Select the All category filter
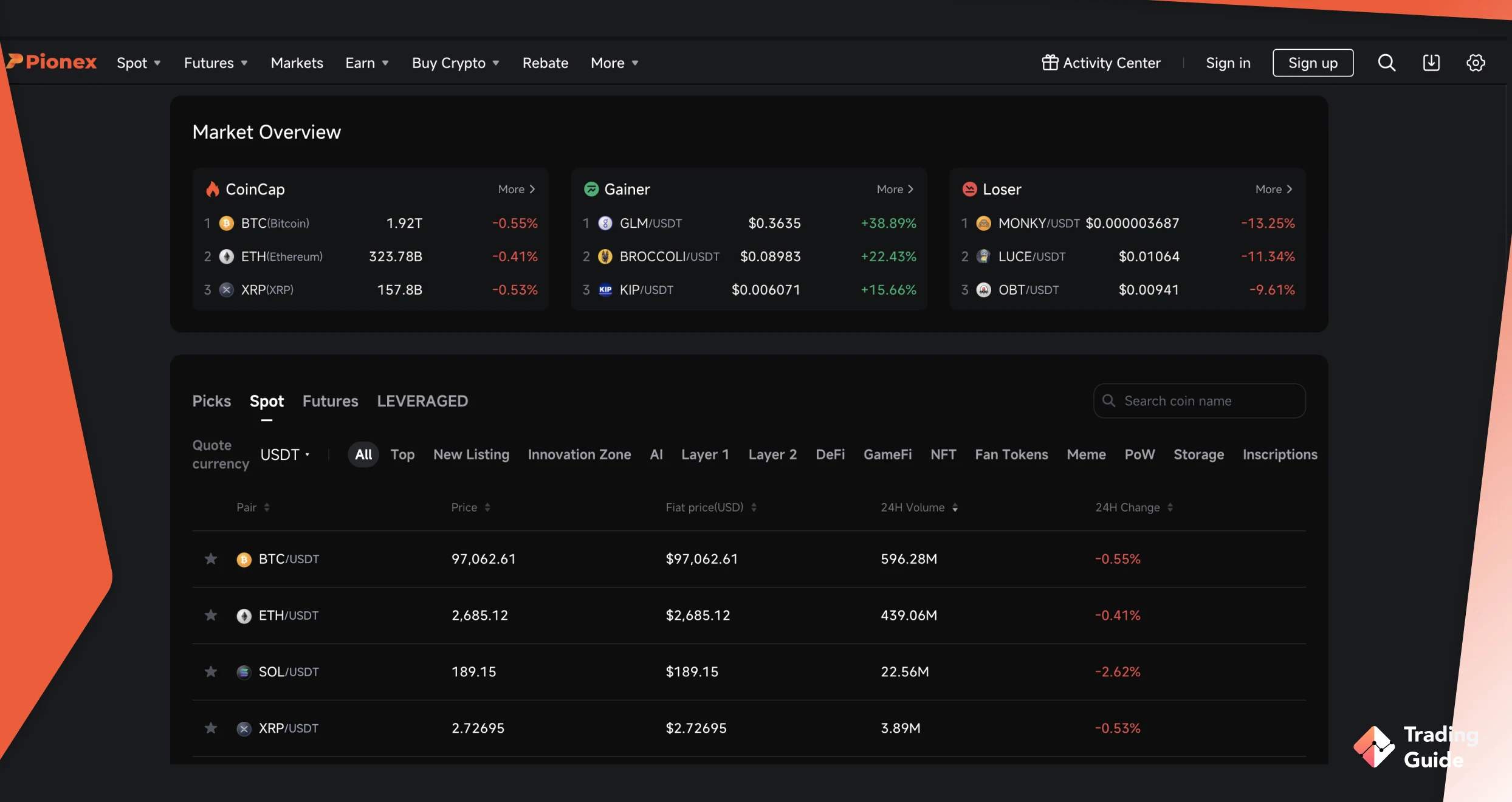This screenshot has height=802, width=1512. click(x=363, y=454)
